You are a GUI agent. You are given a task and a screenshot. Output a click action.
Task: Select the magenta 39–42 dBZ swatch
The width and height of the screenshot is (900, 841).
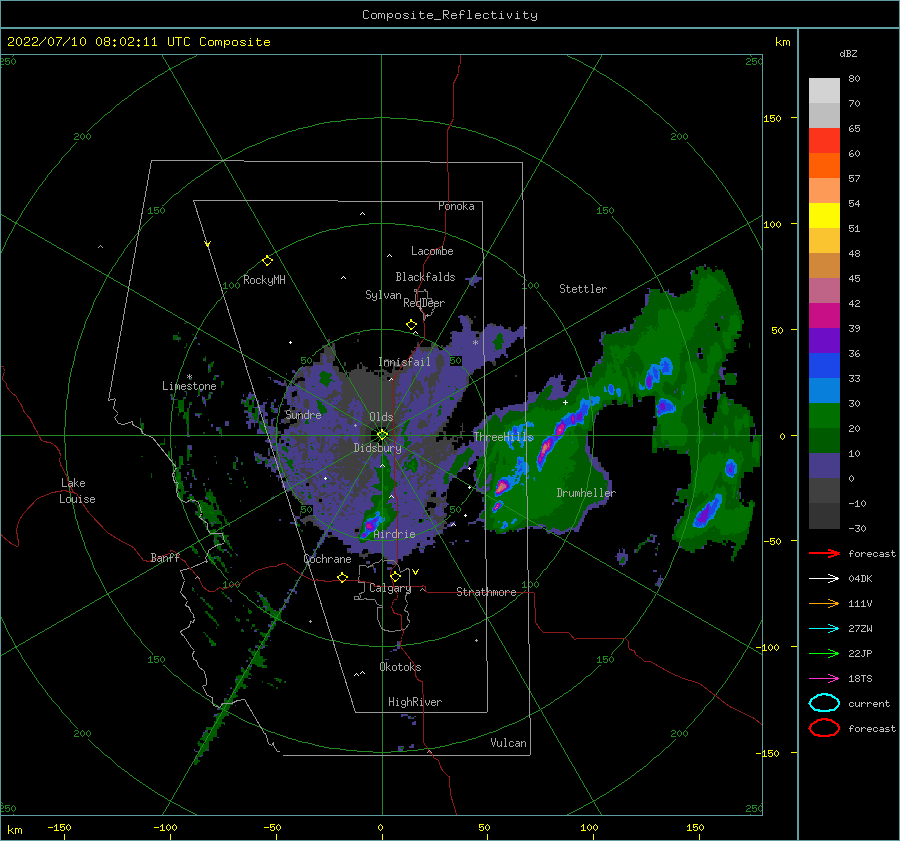[x=824, y=315]
